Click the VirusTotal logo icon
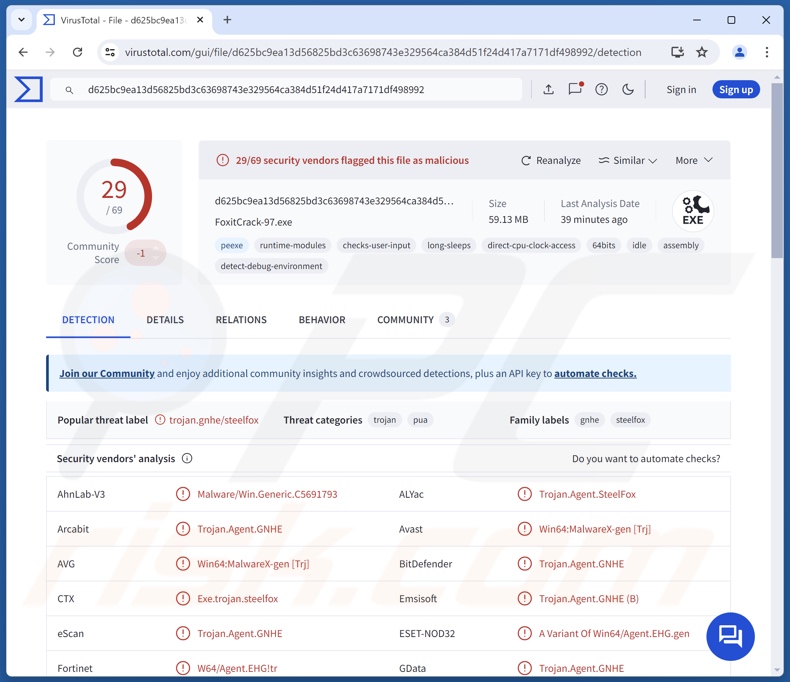 (28, 89)
